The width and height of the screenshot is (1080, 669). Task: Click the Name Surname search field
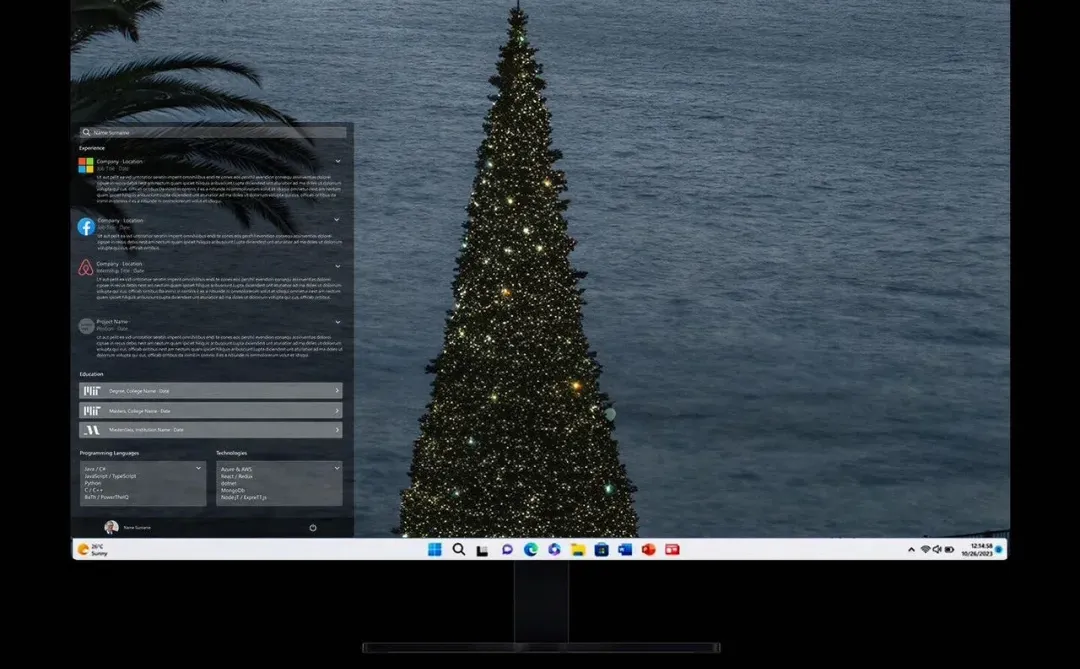213,132
